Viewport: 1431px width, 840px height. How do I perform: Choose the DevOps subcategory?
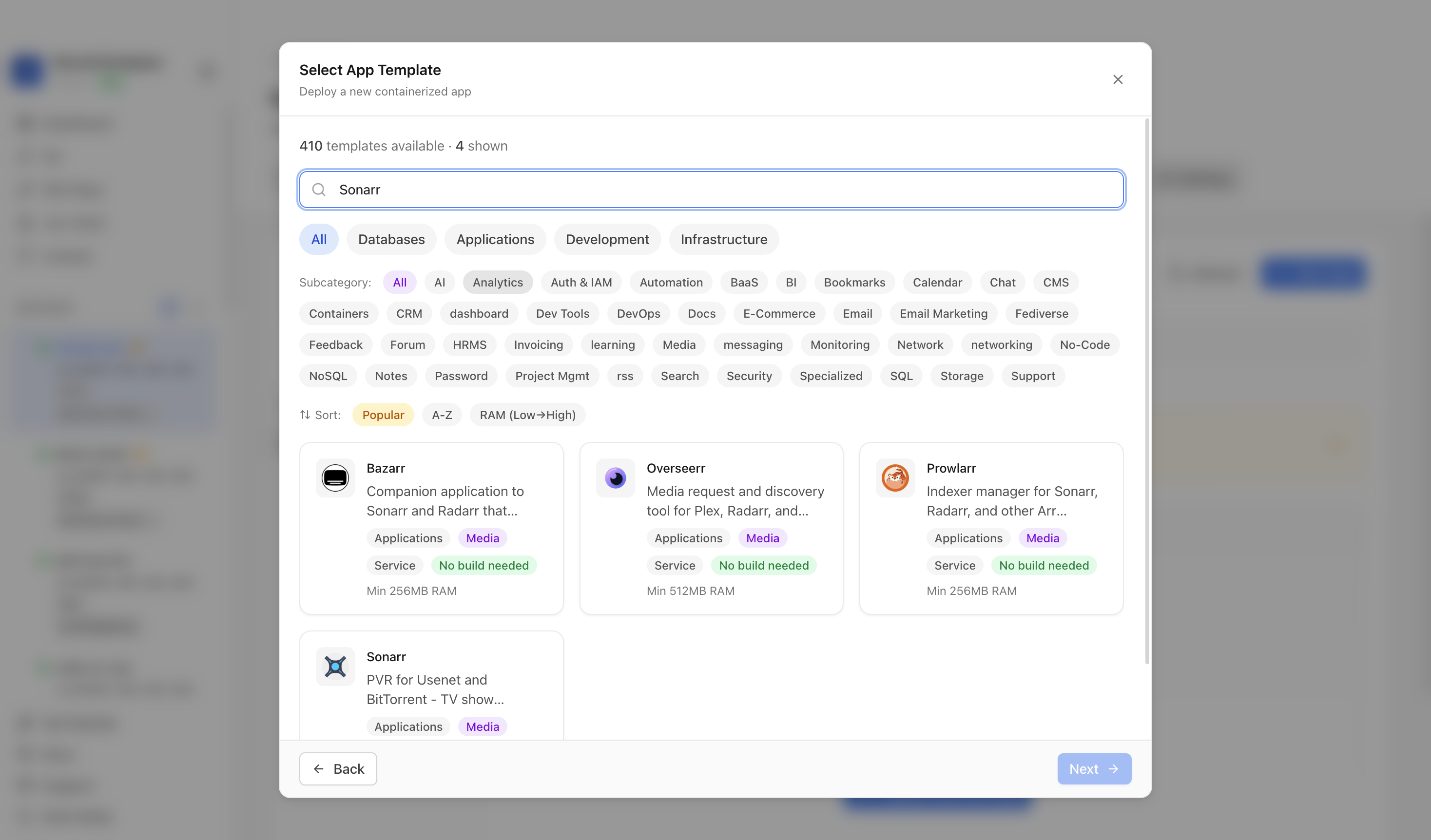click(638, 313)
